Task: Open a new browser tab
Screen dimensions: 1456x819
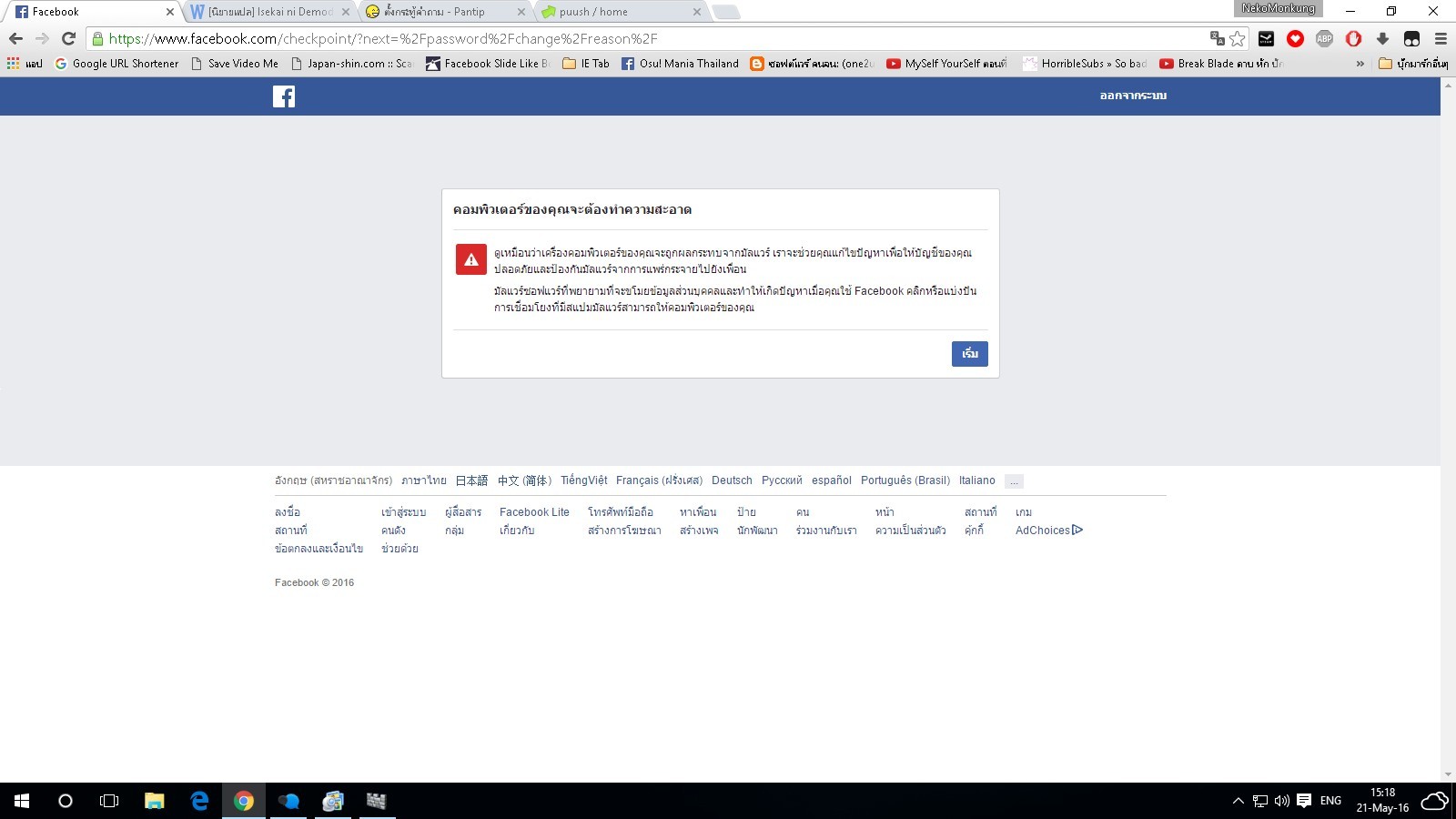Action: (x=725, y=12)
